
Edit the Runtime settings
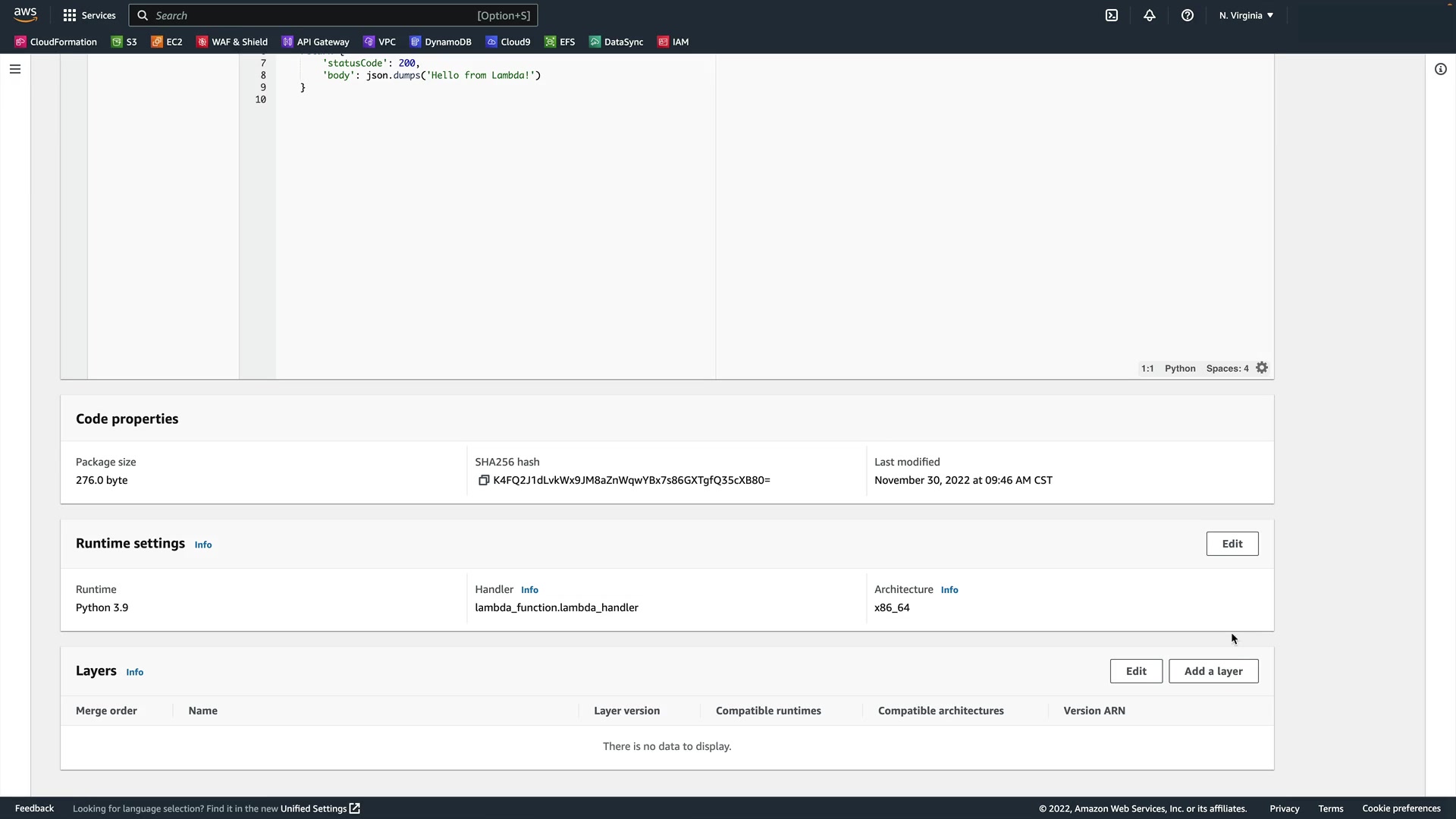point(1232,544)
